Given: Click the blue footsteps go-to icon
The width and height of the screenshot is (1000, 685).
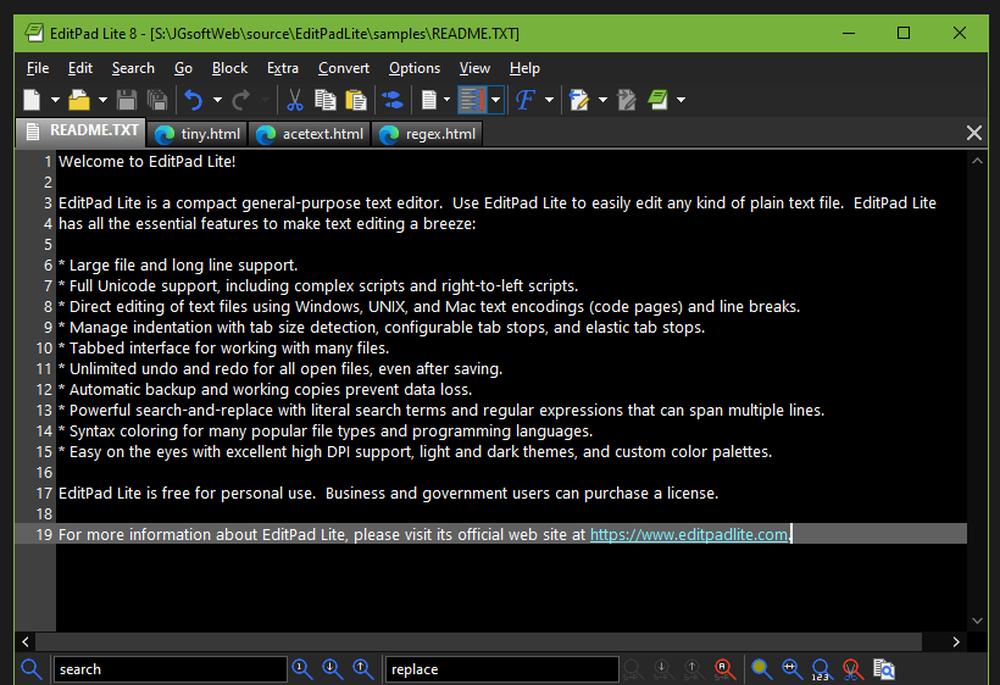Looking at the screenshot, I should pos(392,100).
